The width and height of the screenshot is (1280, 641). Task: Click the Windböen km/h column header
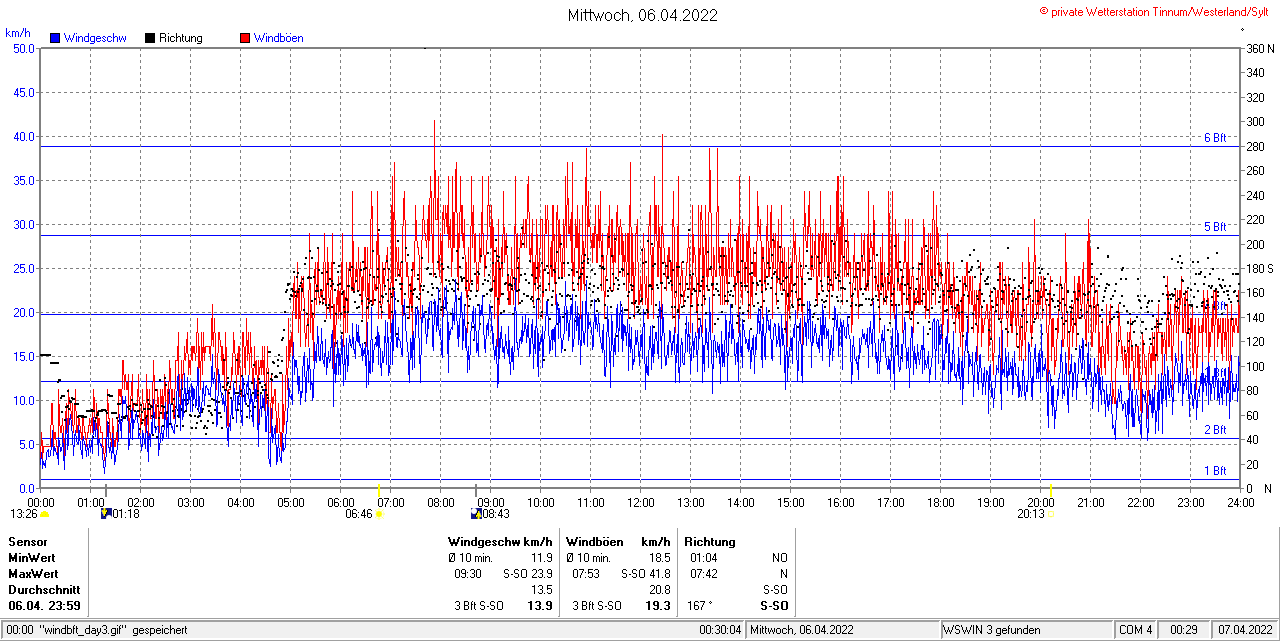pos(618,542)
